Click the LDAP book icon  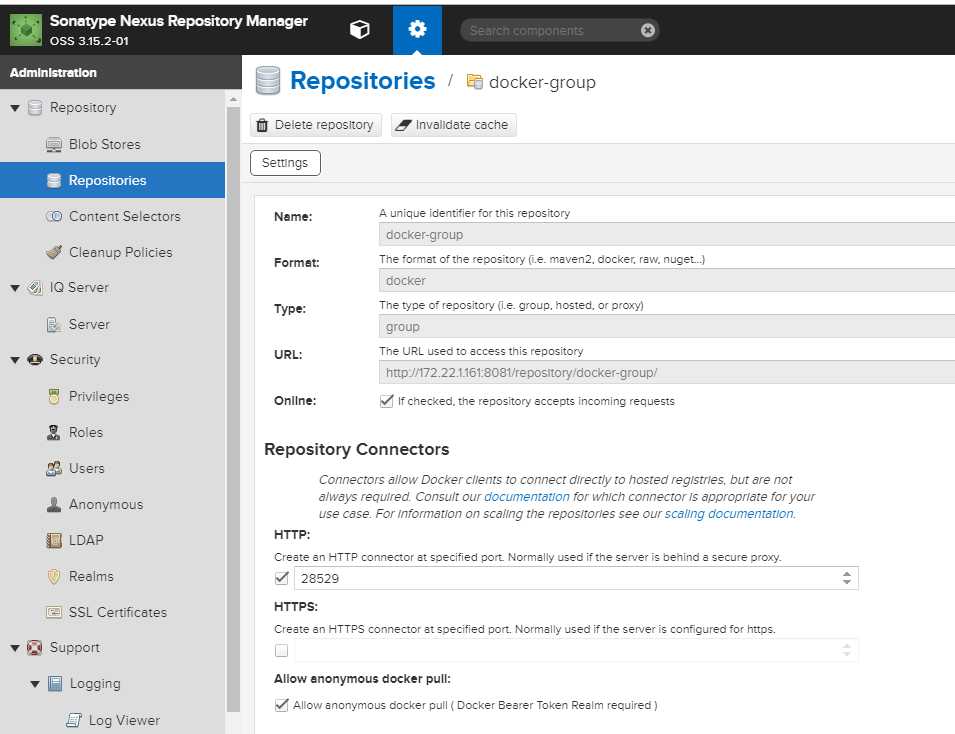(54, 540)
